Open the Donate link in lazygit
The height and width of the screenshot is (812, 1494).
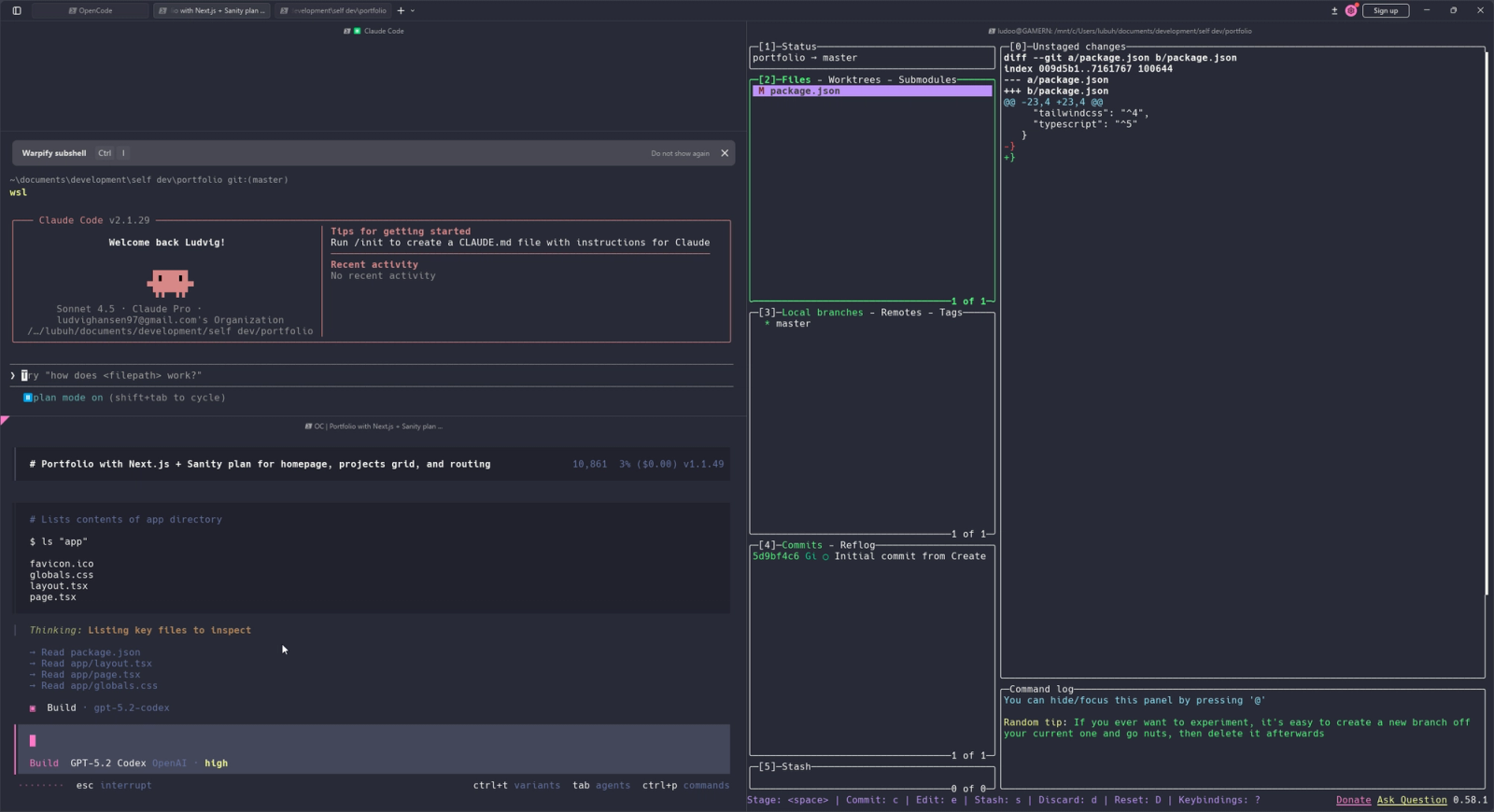(1353, 800)
